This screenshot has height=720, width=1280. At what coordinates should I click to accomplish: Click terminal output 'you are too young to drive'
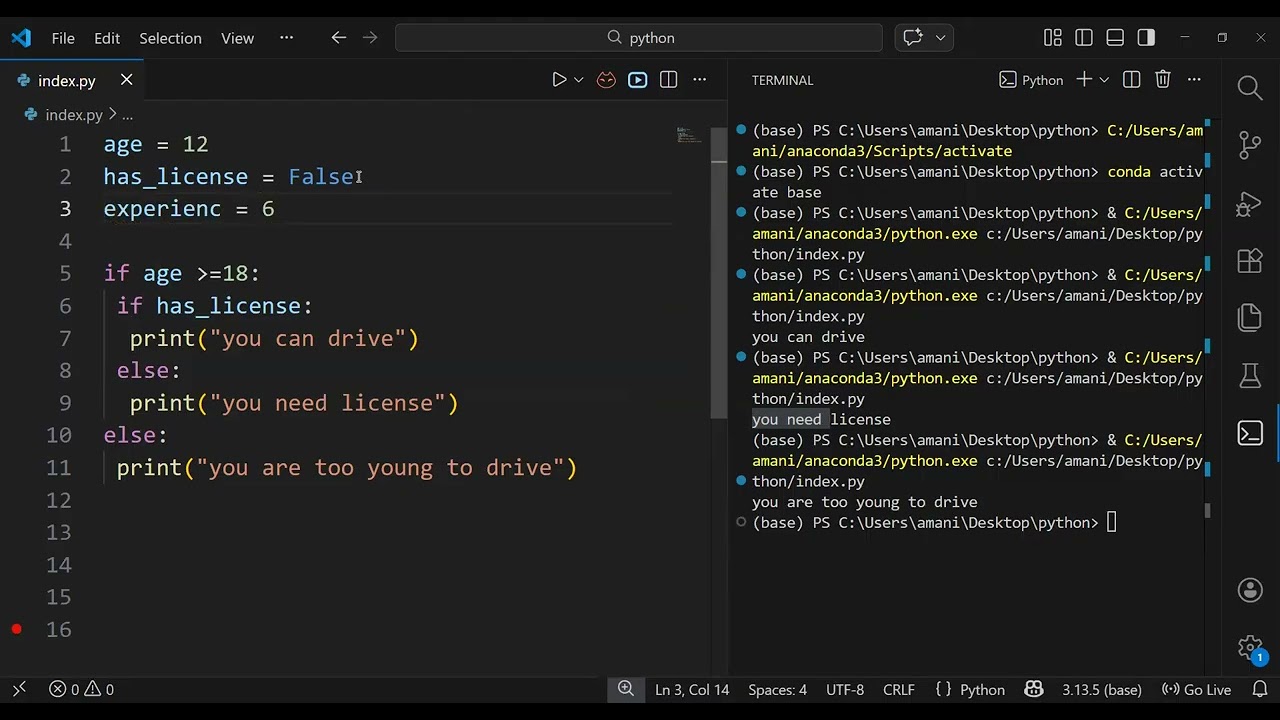coord(865,502)
